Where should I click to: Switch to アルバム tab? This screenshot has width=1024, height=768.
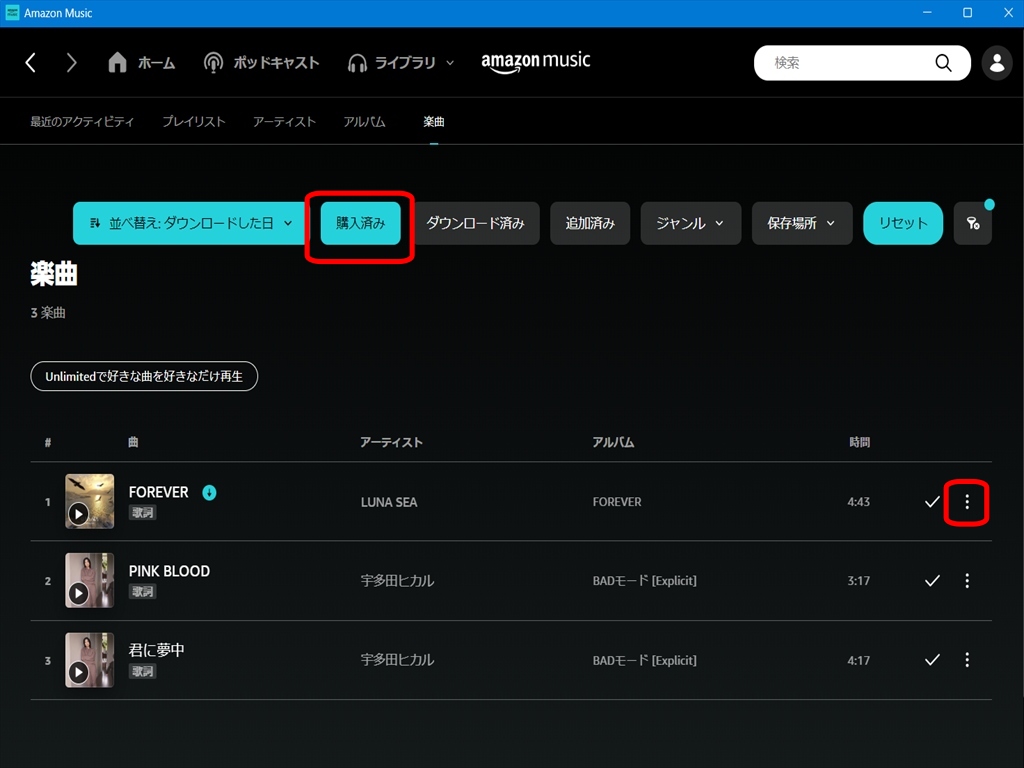coord(364,121)
